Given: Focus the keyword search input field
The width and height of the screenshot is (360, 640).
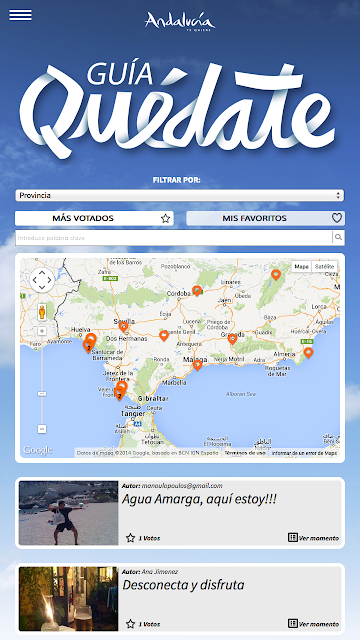Looking at the screenshot, I should (x=174, y=238).
